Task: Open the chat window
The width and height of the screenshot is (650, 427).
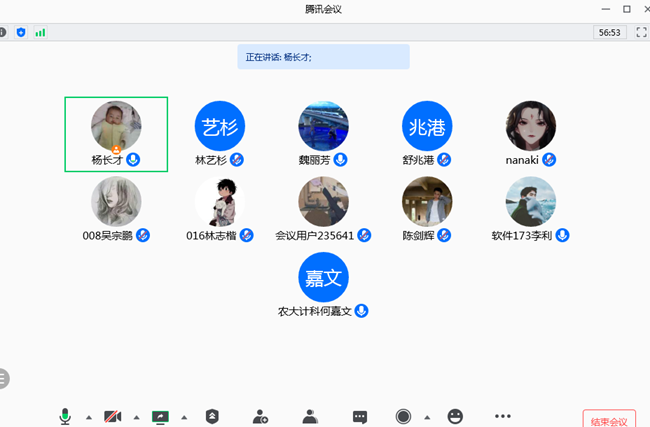Action: coord(360,417)
